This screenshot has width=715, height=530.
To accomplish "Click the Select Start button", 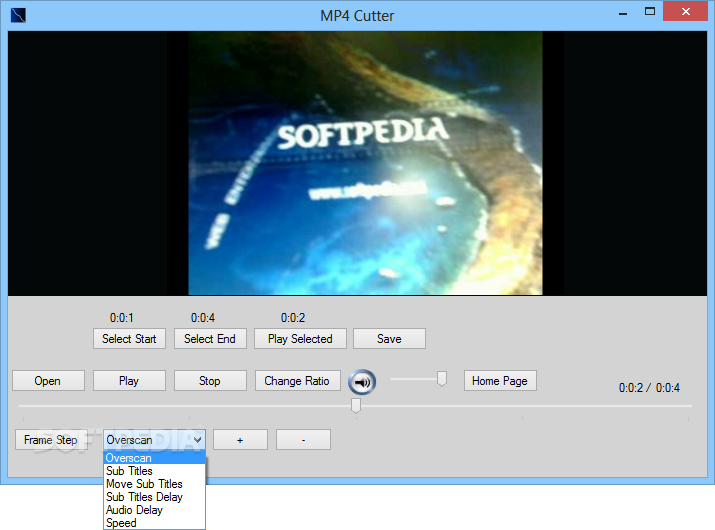I will [130, 339].
